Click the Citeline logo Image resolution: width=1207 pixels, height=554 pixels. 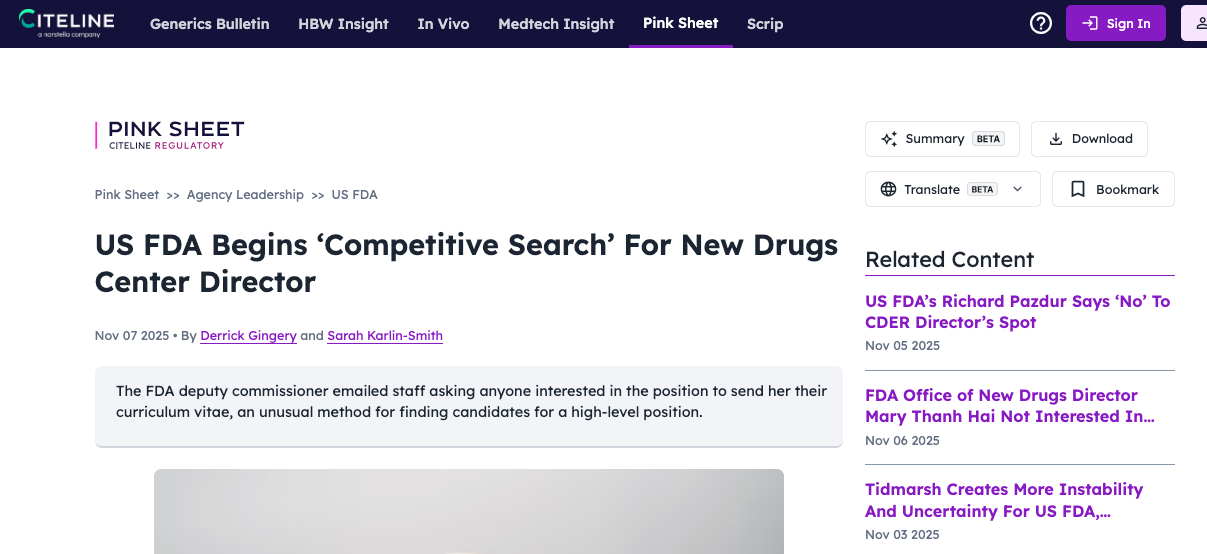coord(66,23)
